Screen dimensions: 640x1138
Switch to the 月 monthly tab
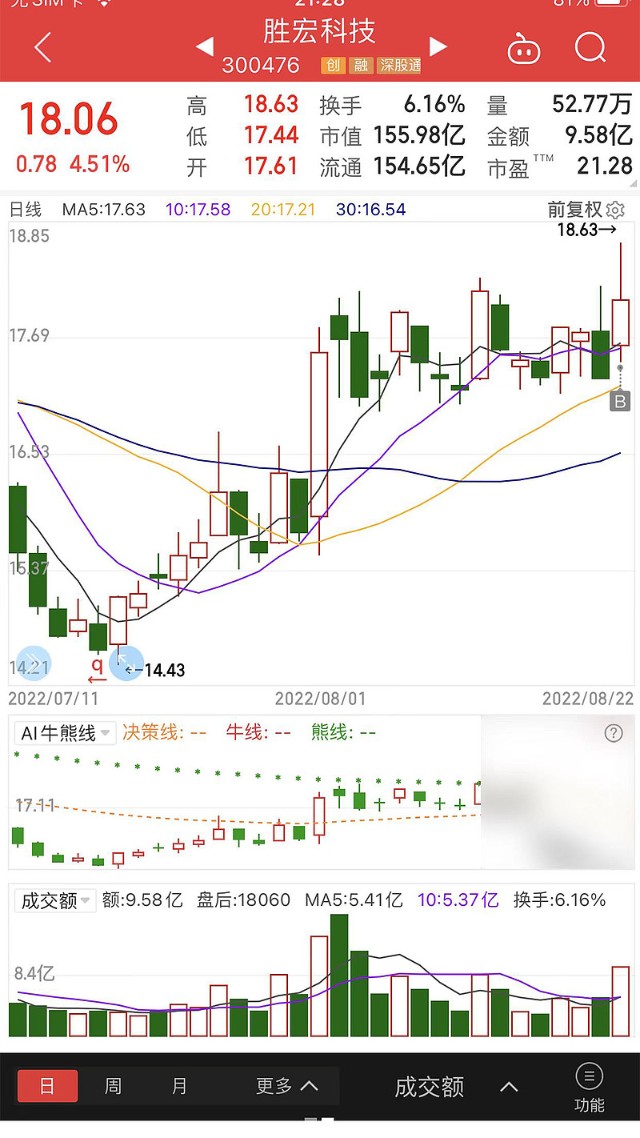[x=179, y=1086]
